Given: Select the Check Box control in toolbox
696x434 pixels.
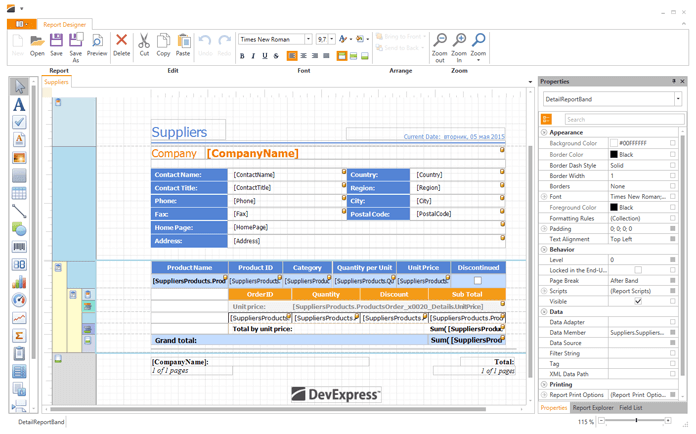Looking at the screenshot, I should click(x=19, y=122).
